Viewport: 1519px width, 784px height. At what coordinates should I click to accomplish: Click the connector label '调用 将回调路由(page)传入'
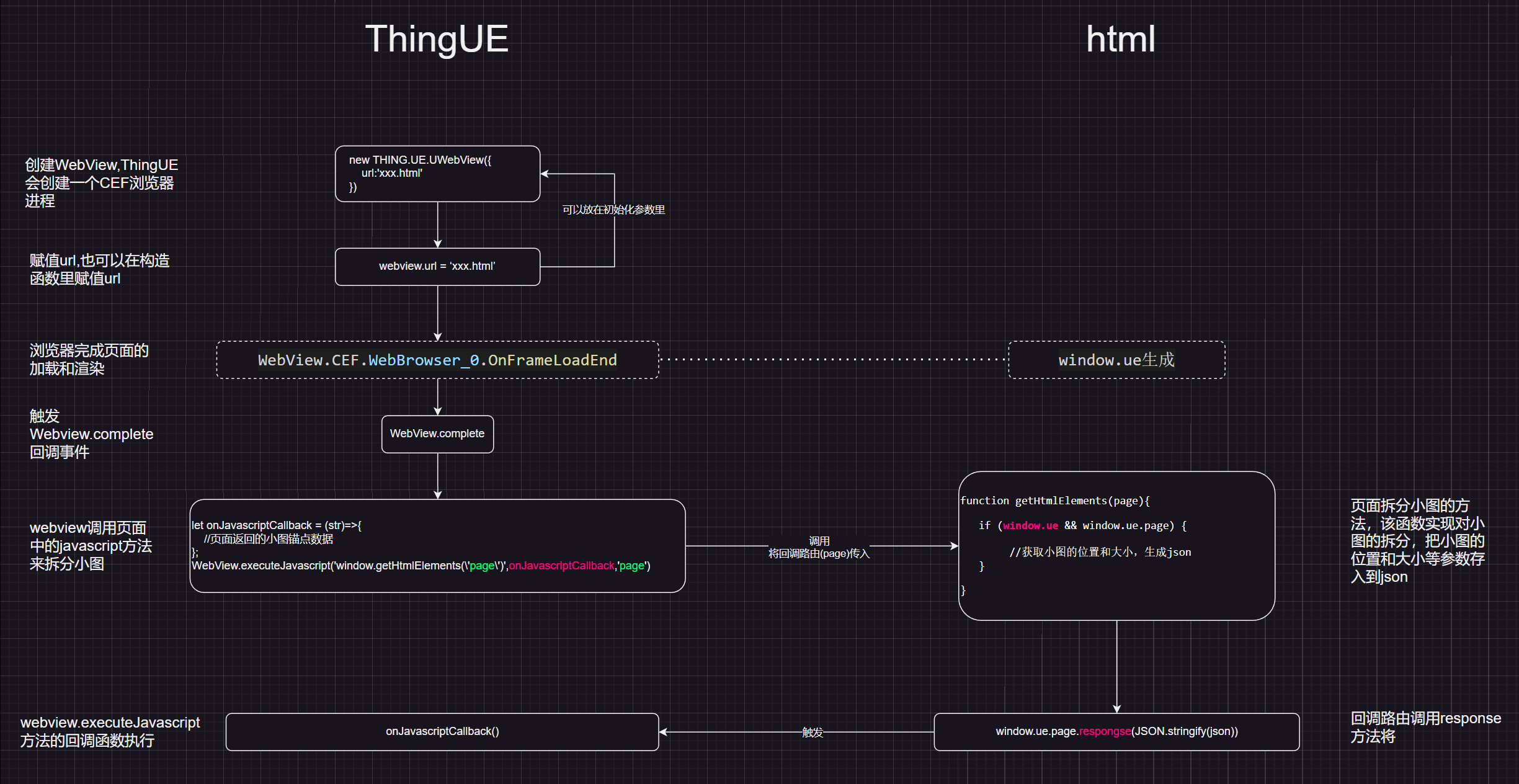point(819,547)
